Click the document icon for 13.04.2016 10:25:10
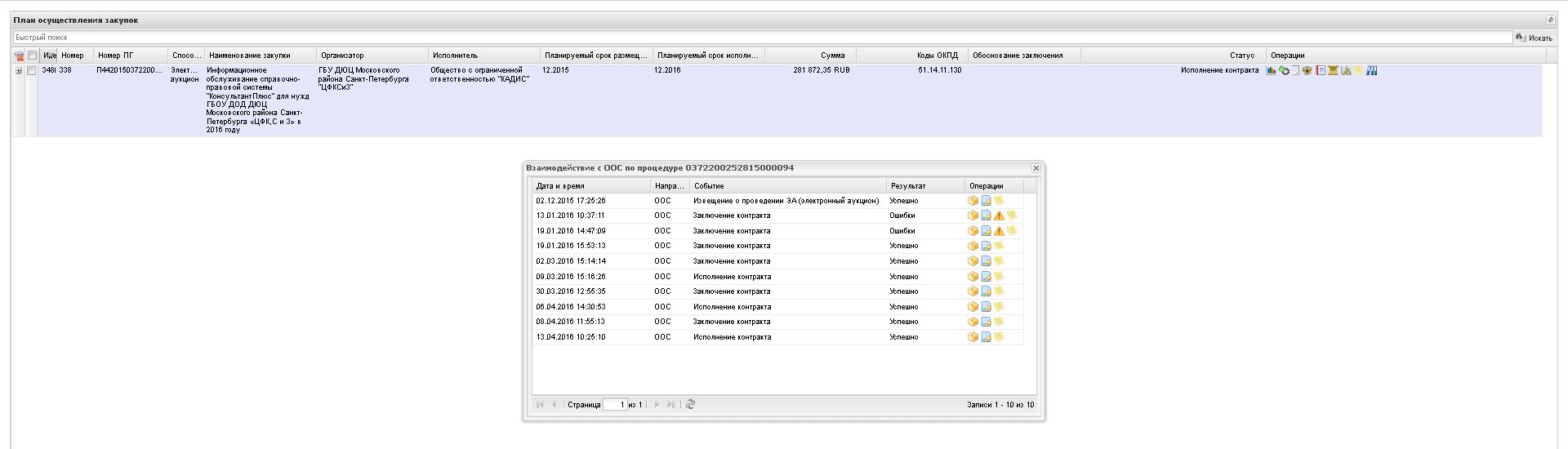Viewport: 1568px width, 449px height. 986,337
